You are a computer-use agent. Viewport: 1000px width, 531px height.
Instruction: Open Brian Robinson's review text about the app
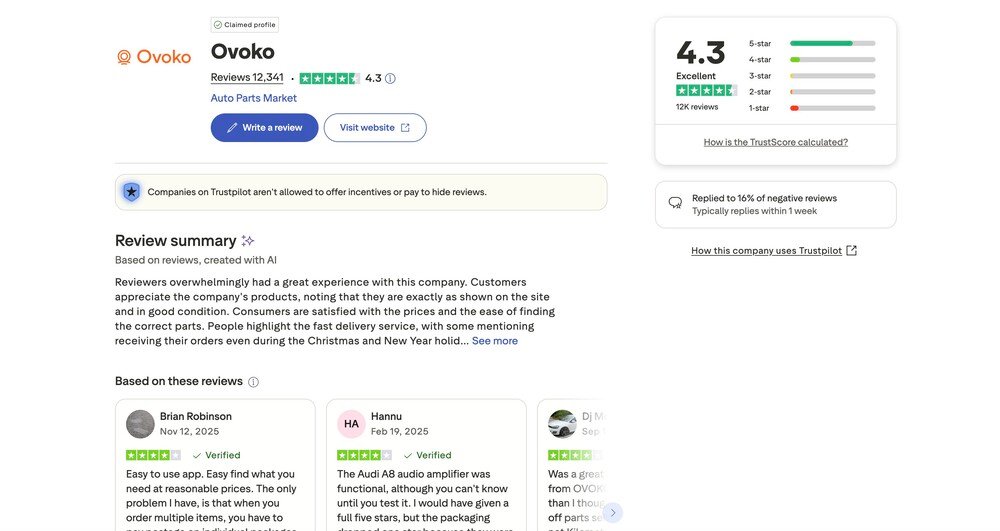212,500
